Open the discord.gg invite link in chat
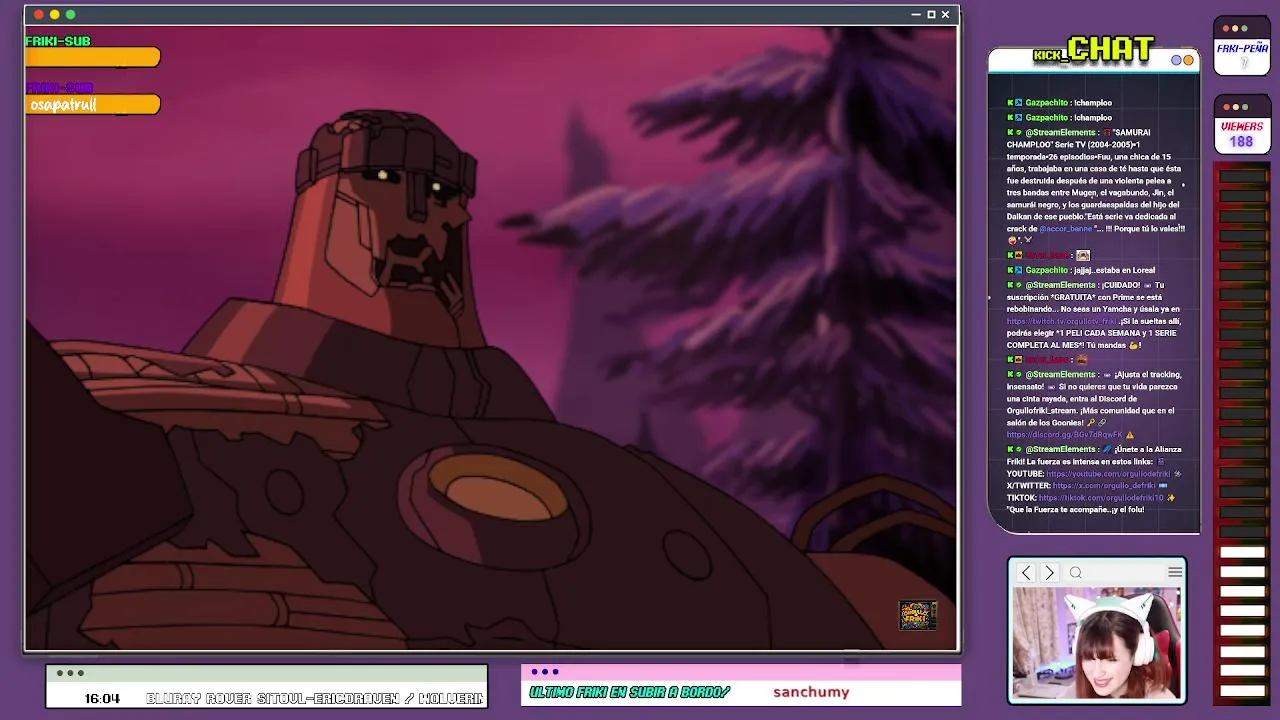 click(x=1065, y=435)
